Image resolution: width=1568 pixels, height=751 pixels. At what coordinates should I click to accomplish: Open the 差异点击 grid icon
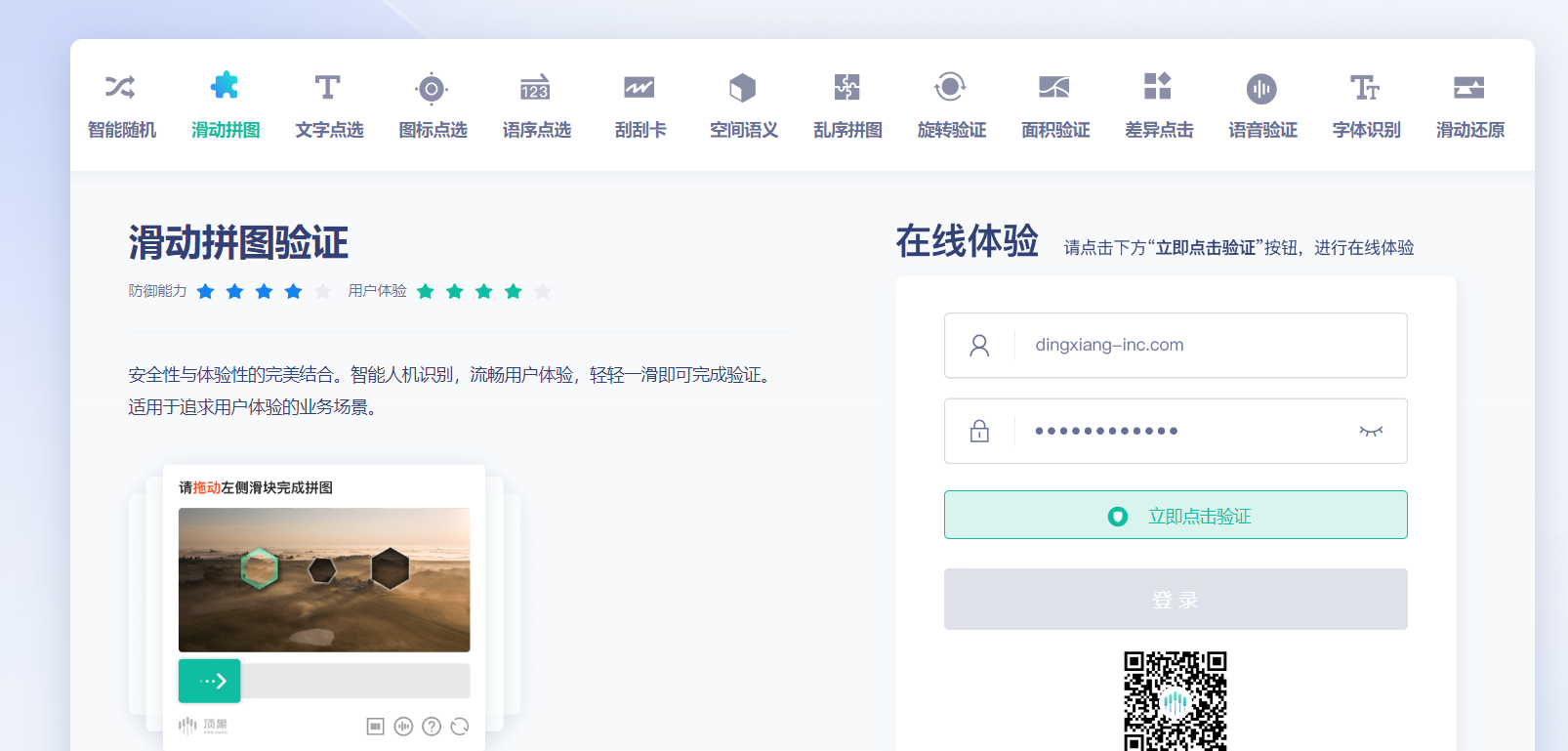pyautogui.click(x=1158, y=86)
